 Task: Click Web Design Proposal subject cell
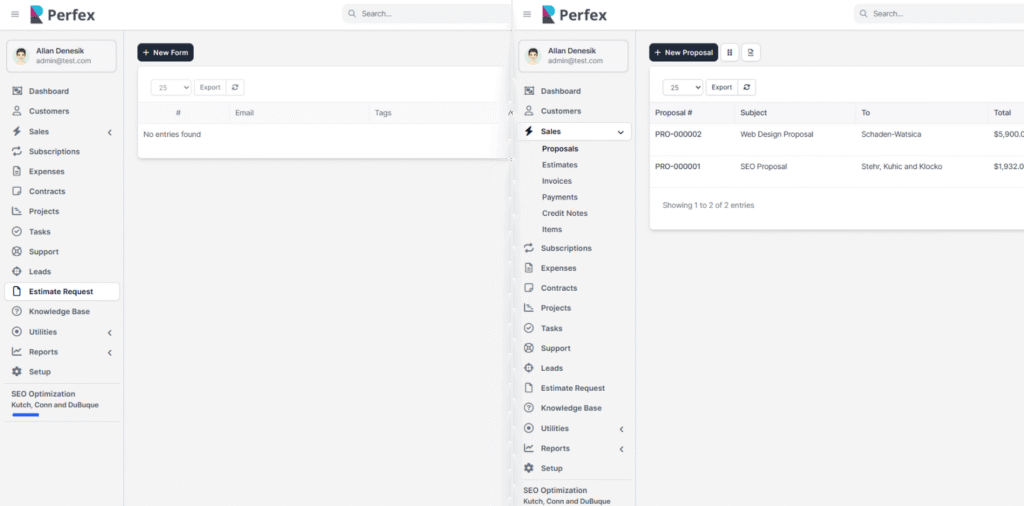pos(776,134)
